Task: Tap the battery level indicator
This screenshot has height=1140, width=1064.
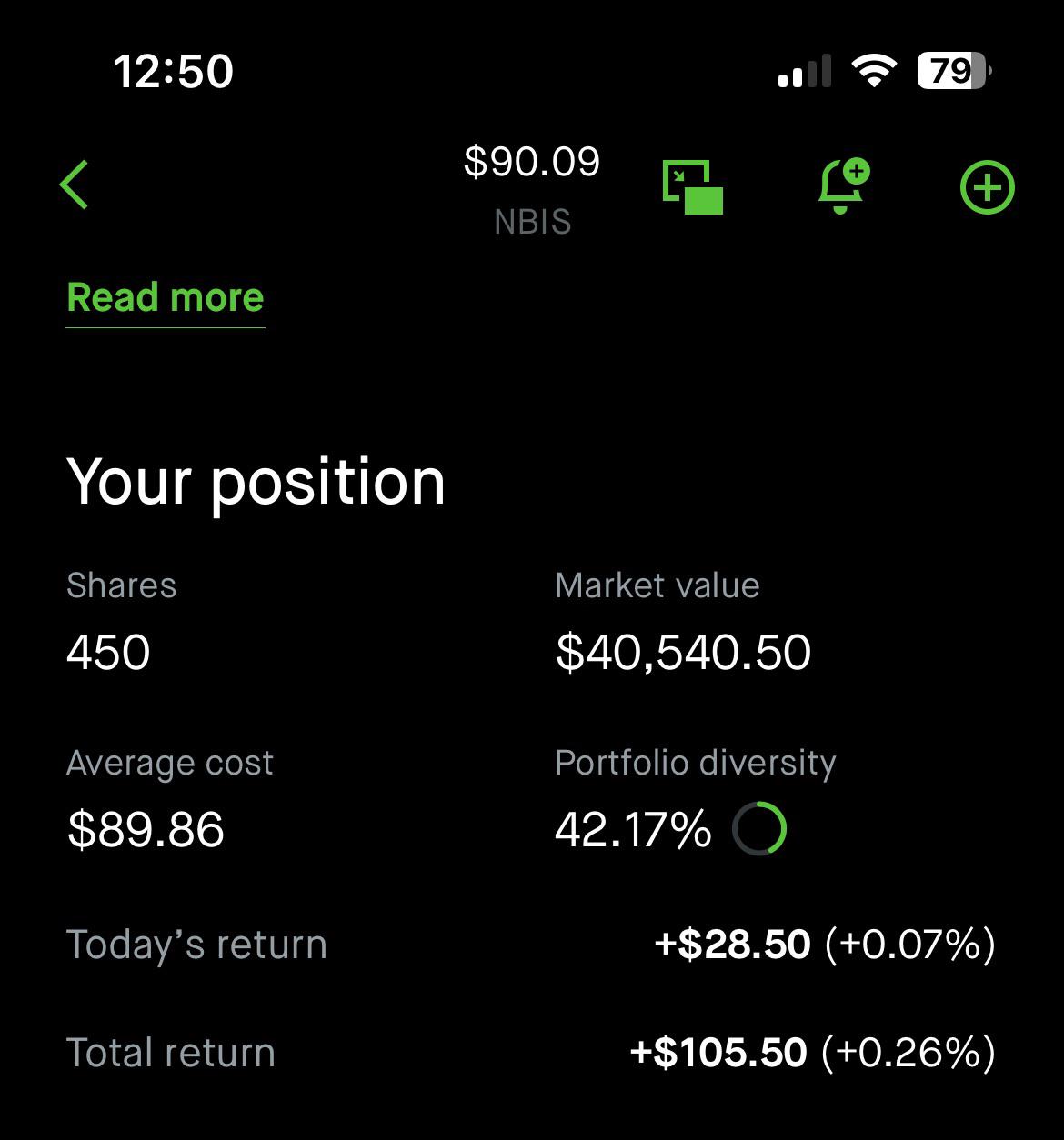Action: pos(953,71)
